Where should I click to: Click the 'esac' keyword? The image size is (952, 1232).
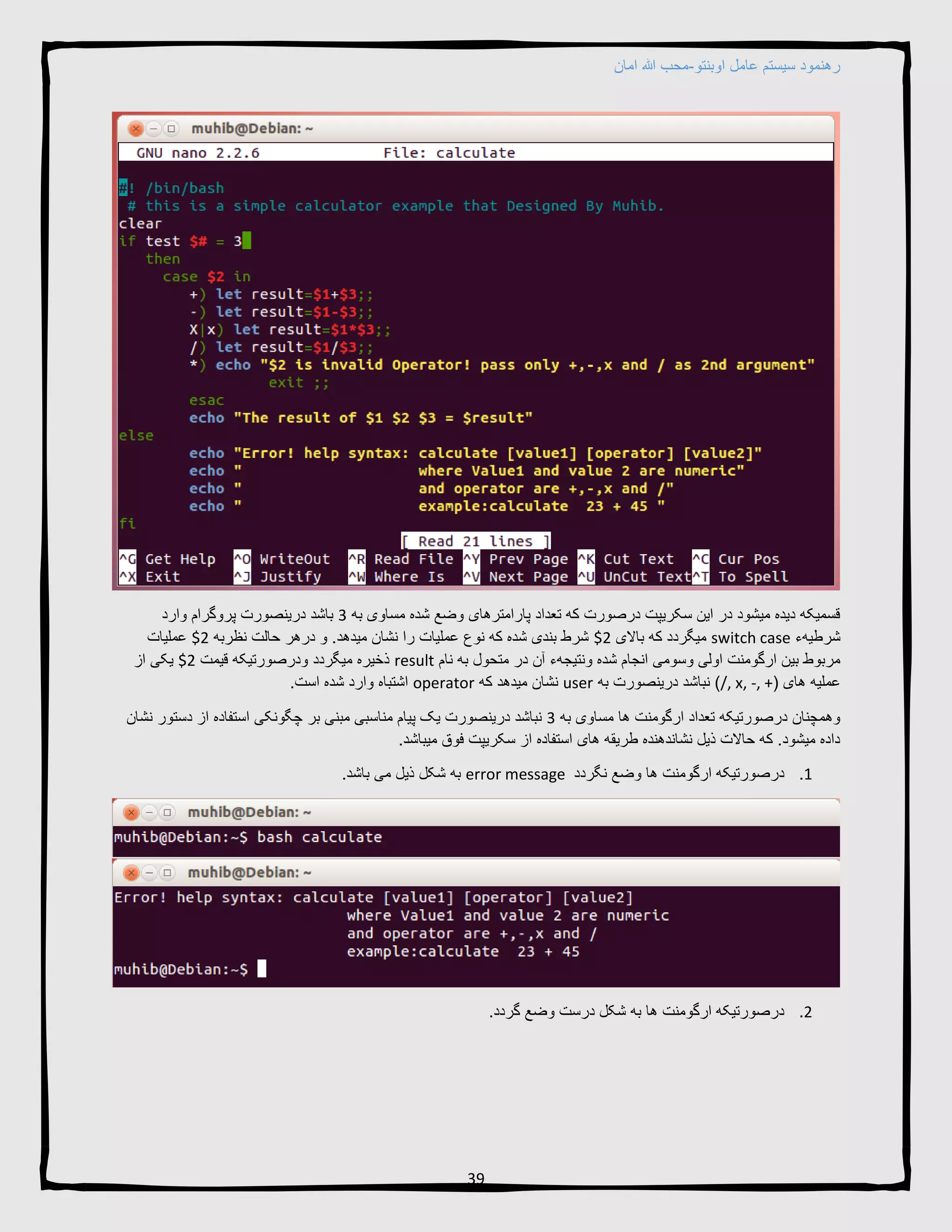(x=206, y=400)
